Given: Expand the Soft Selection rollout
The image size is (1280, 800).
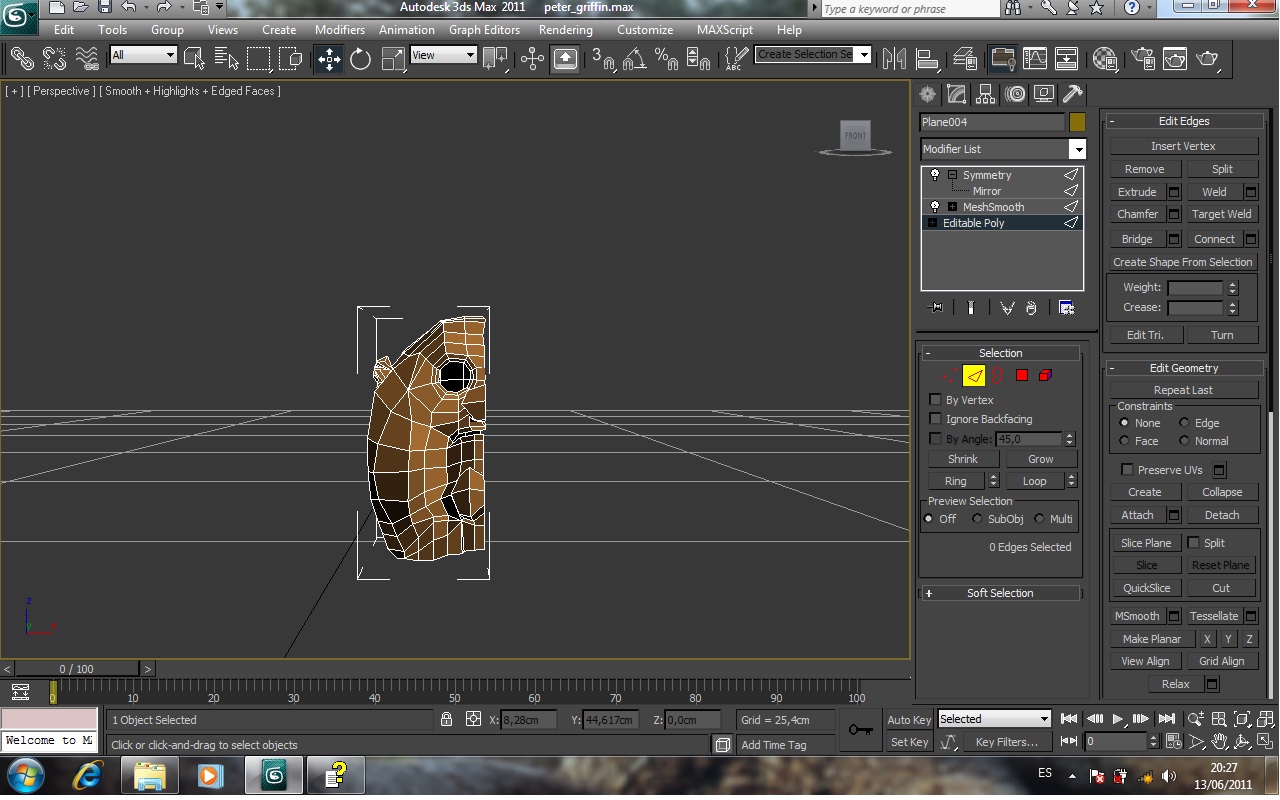Looking at the screenshot, I should click(1000, 593).
